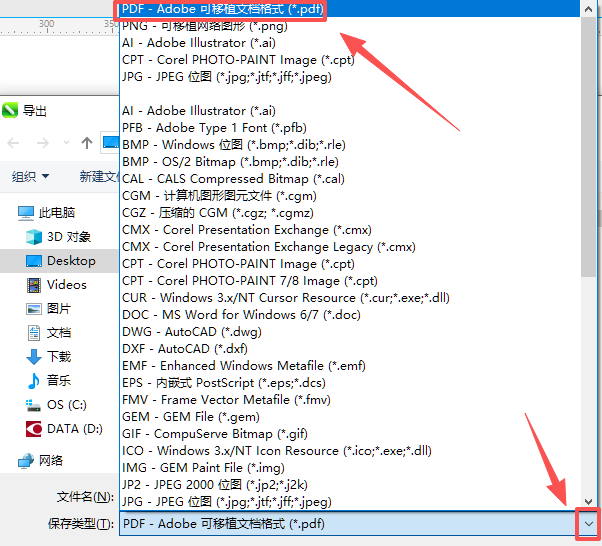The height and width of the screenshot is (546, 602).
Task: Click the 保存类型 combo box field
Action: click(359, 524)
